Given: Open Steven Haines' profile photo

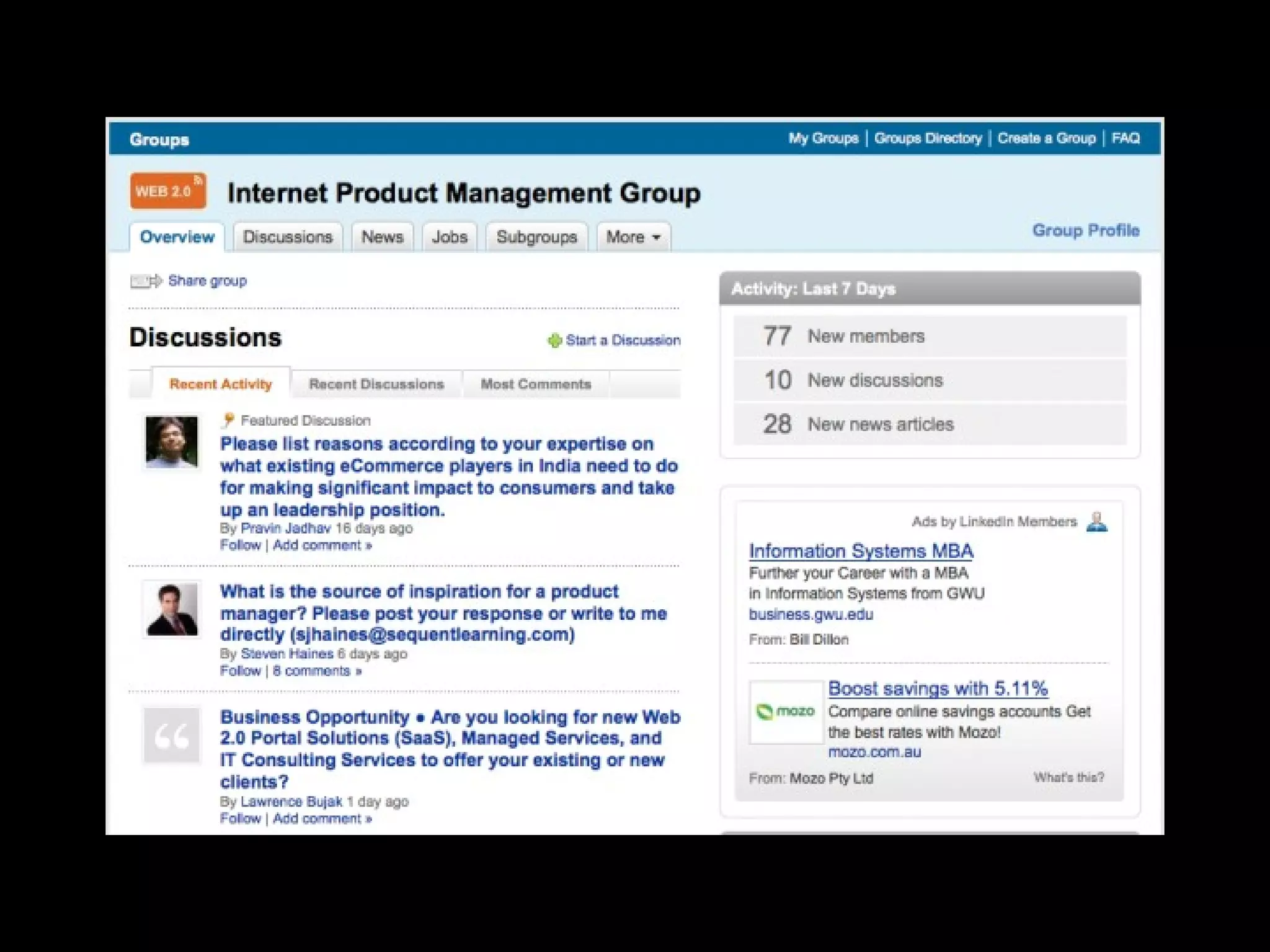Looking at the screenshot, I should pyautogui.click(x=171, y=610).
